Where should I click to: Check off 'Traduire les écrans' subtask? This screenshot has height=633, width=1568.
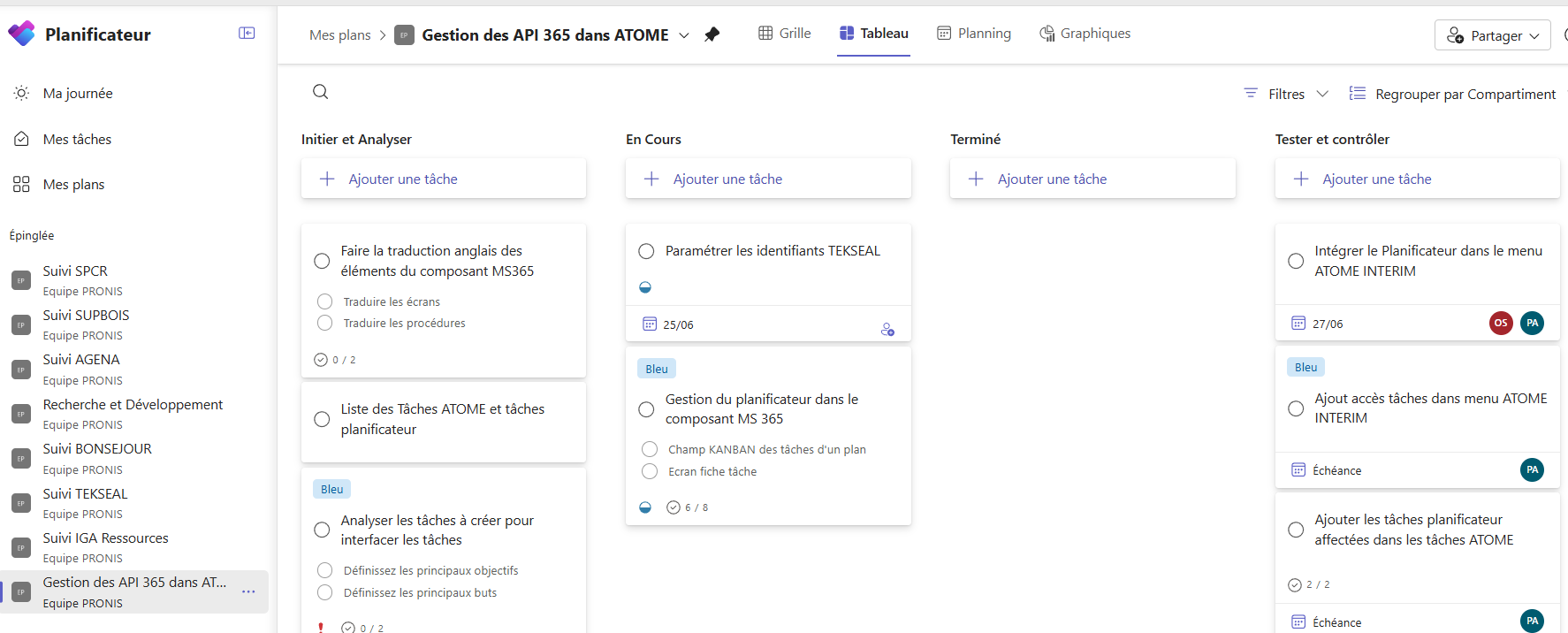[x=324, y=301]
